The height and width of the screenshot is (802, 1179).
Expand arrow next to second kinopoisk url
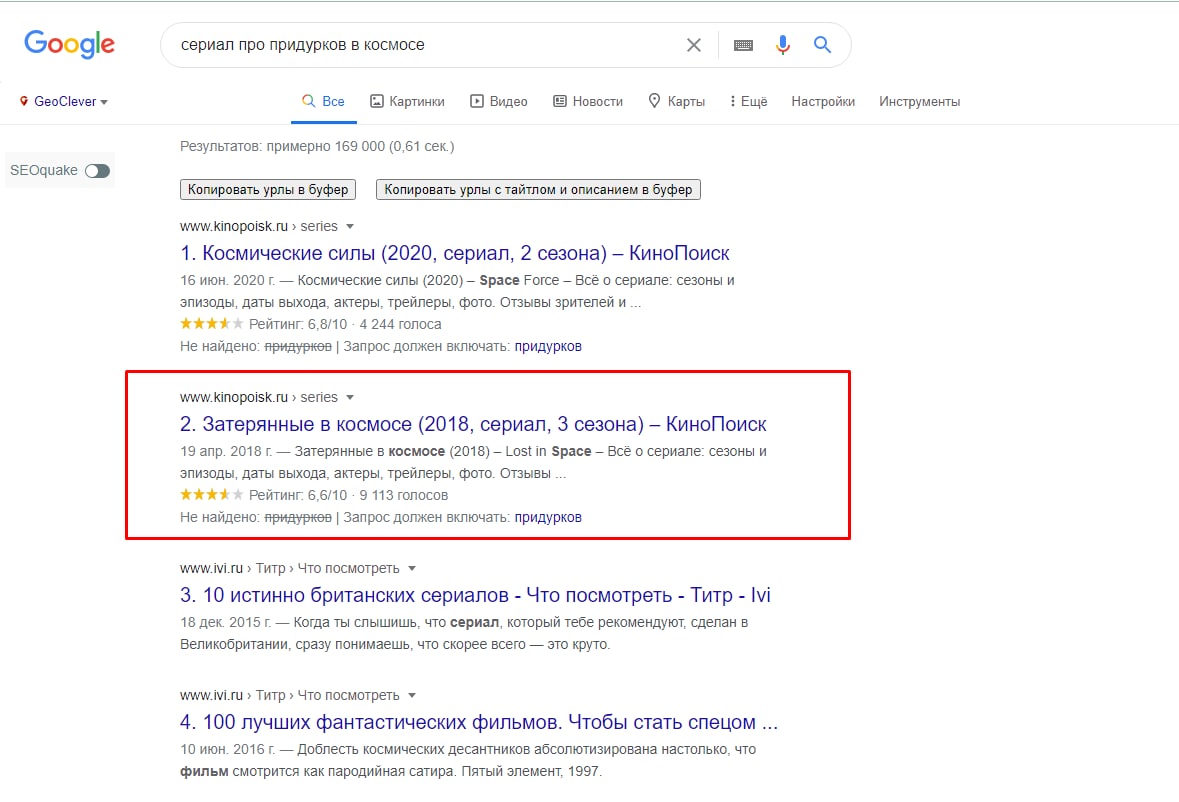tap(350, 398)
